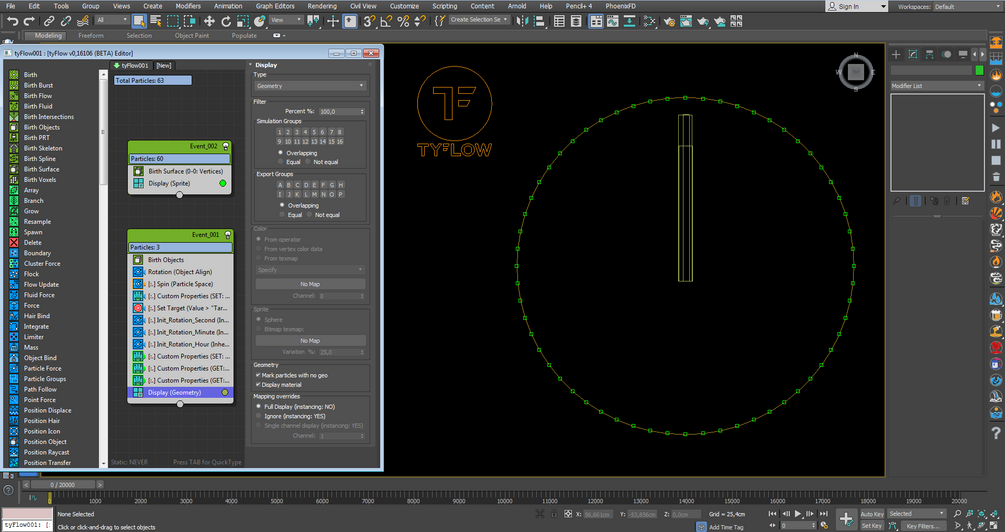Open Select by Name list
The height and width of the screenshot is (532, 1005).
[x=156, y=21]
